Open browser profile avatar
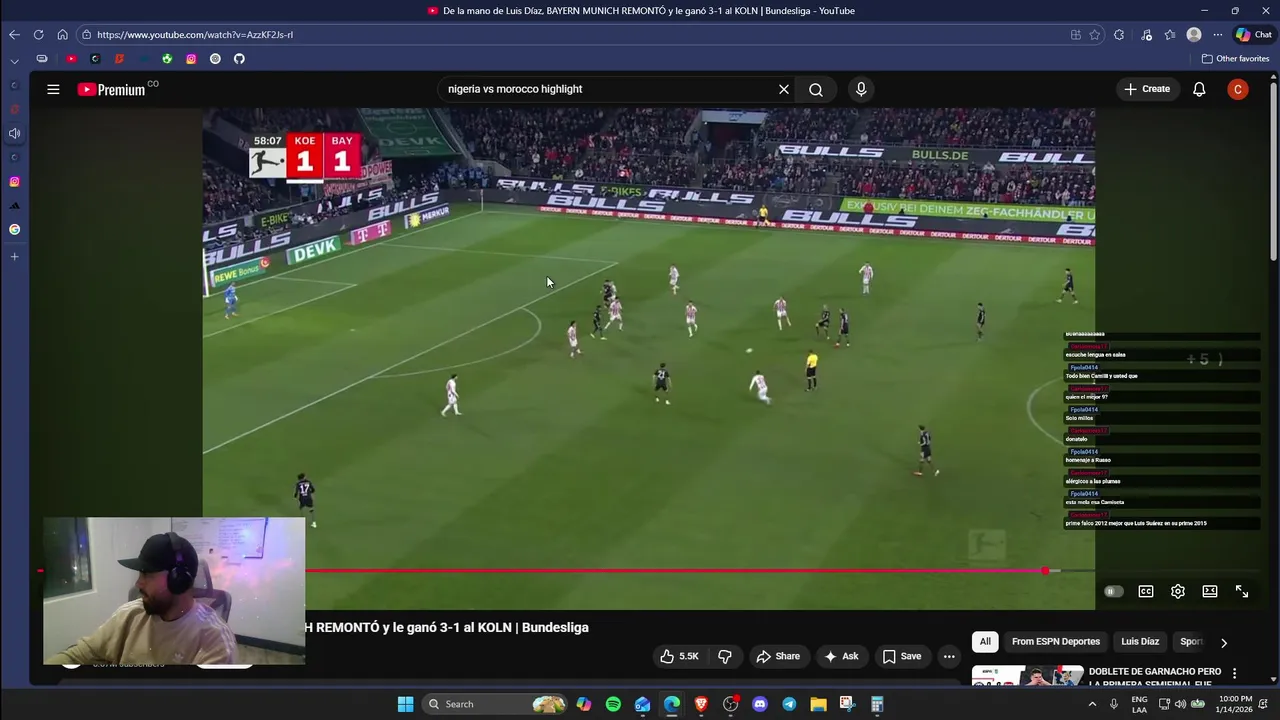1280x720 pixels. [1194, 34]
